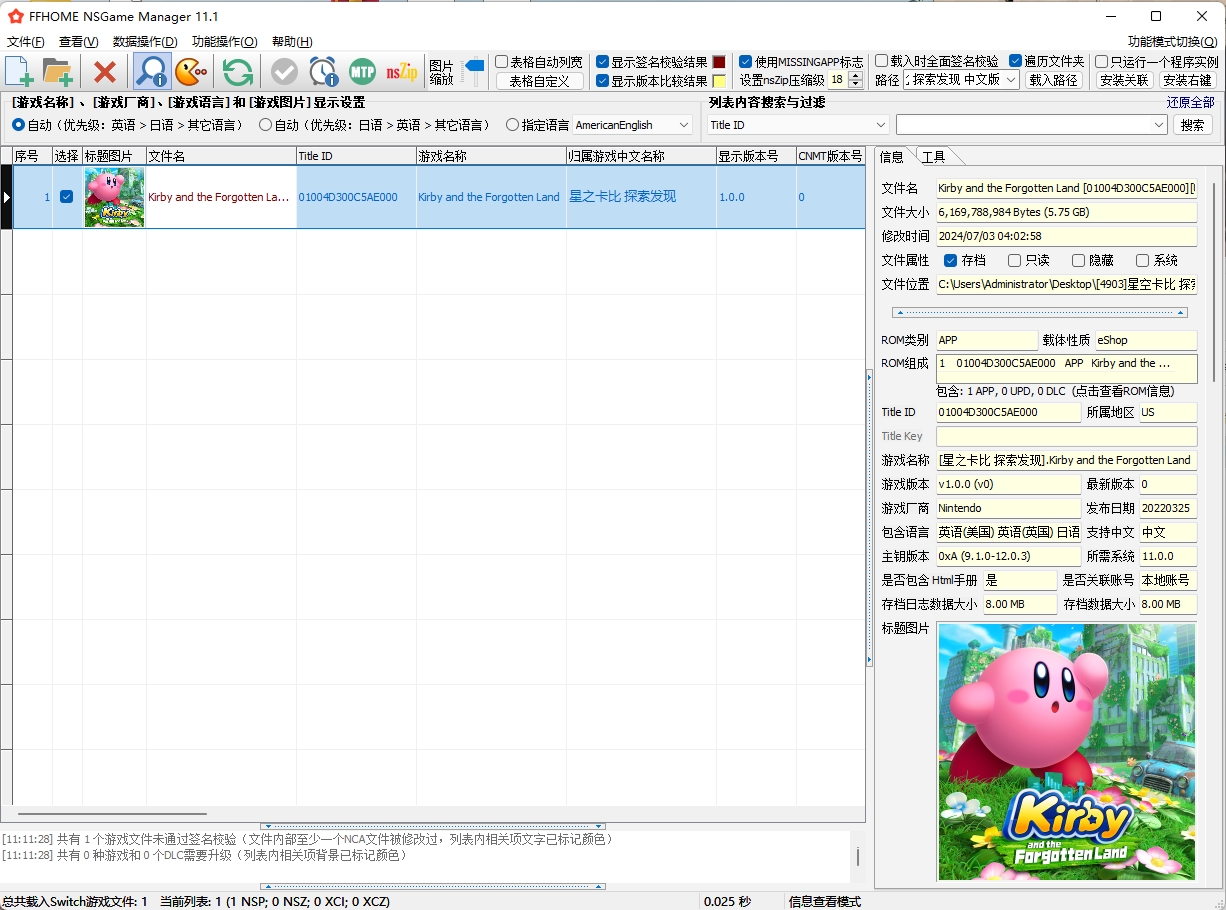
Task: Click the FFHOME app logo in title bar
Action: (x=16, y=16)
